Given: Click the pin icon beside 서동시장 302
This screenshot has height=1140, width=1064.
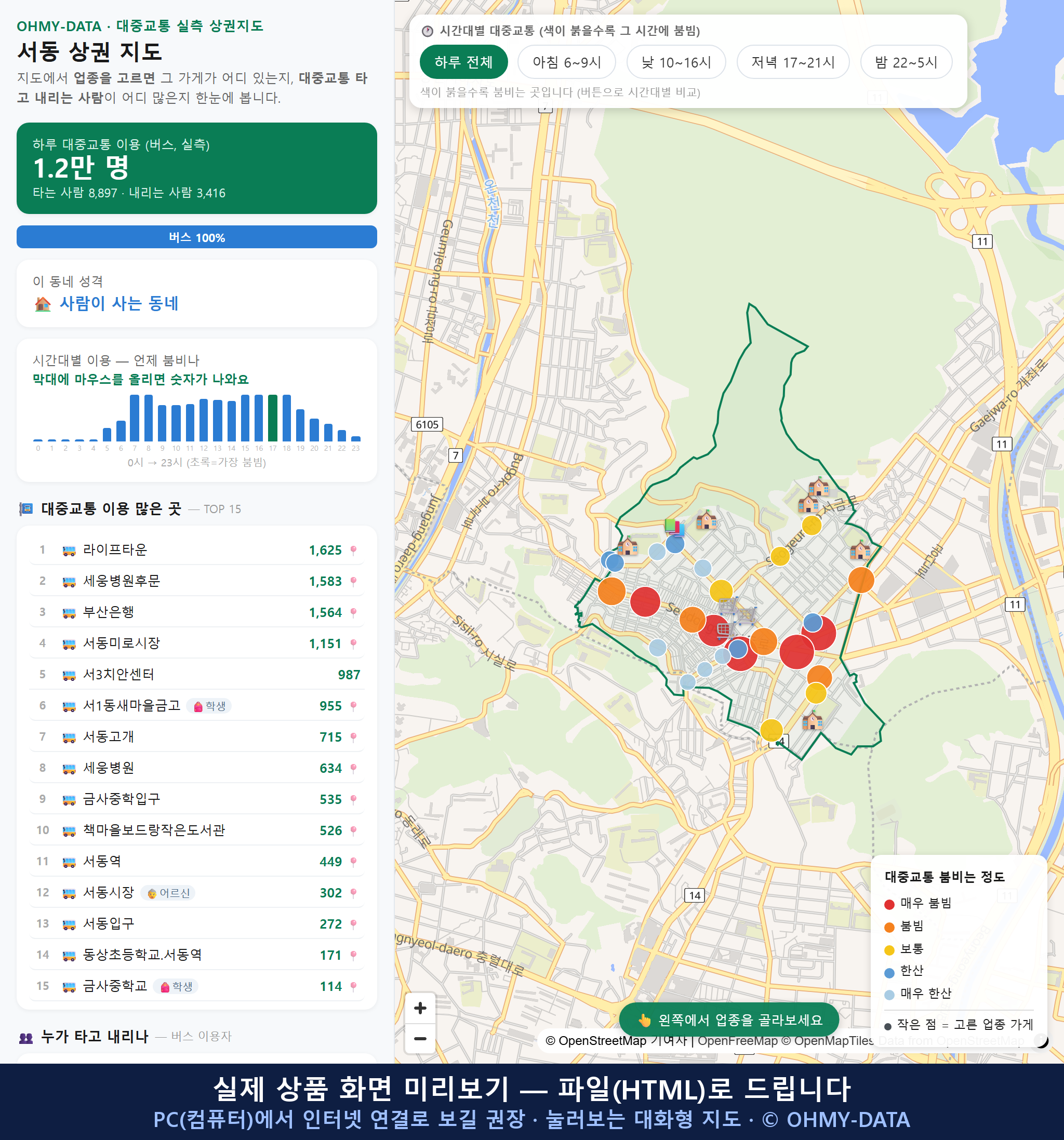Looking at the screenshot, I should point(353,893).
